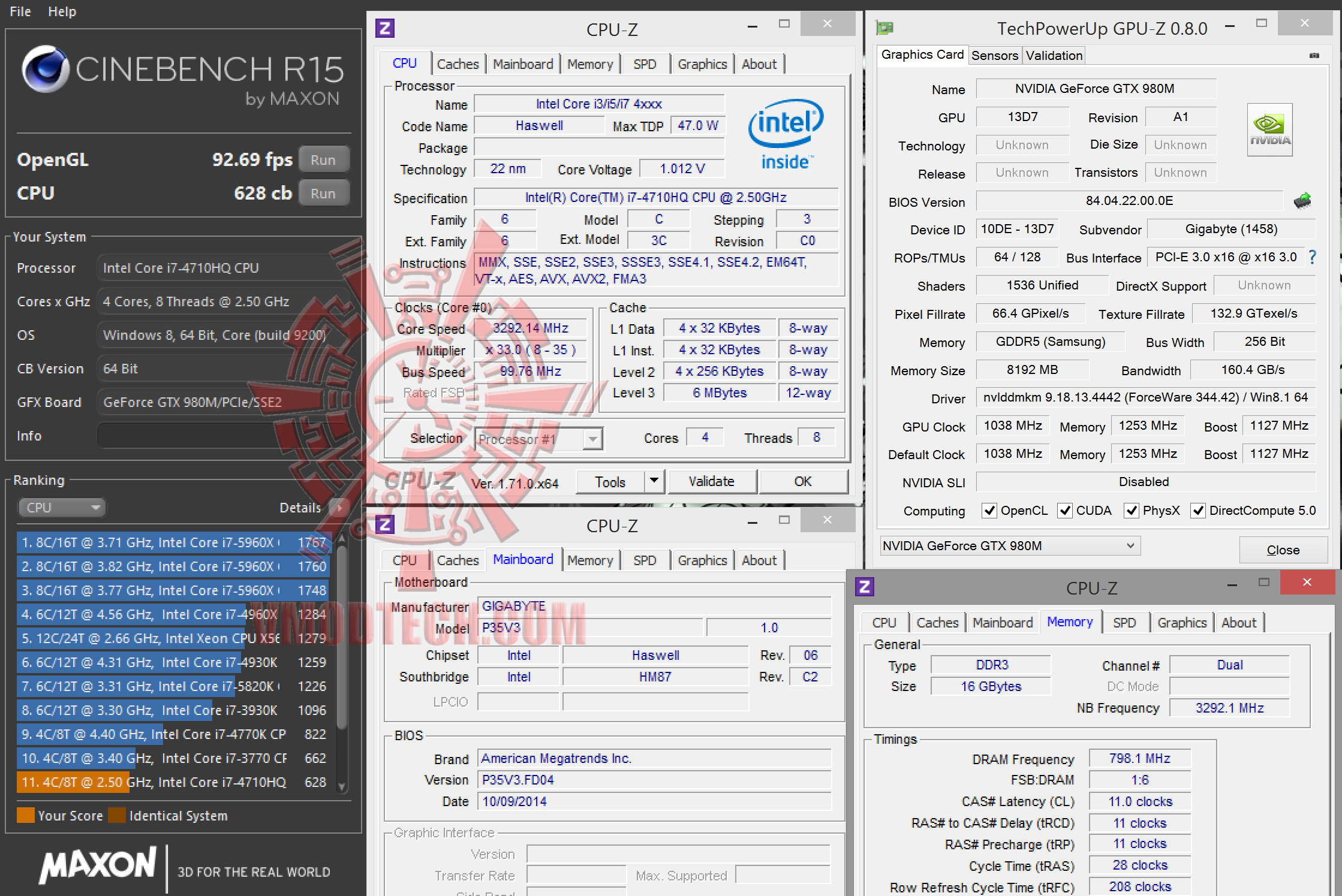Click the Details arrow in Ranking
The height and width of the screenshot is (896, 1342).
[339, 508]
